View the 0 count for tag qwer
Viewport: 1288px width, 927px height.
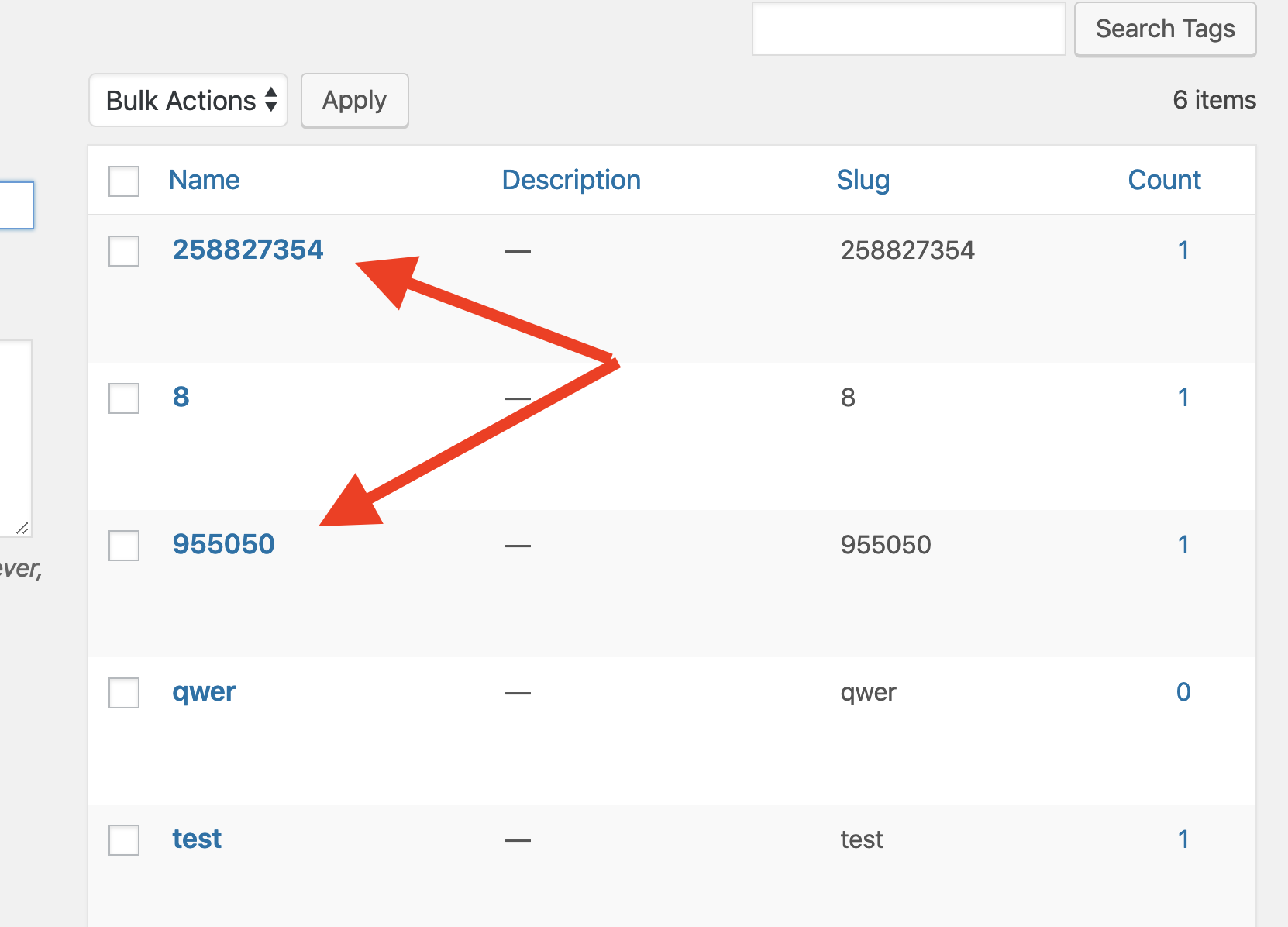click(x=1183, y=691)
